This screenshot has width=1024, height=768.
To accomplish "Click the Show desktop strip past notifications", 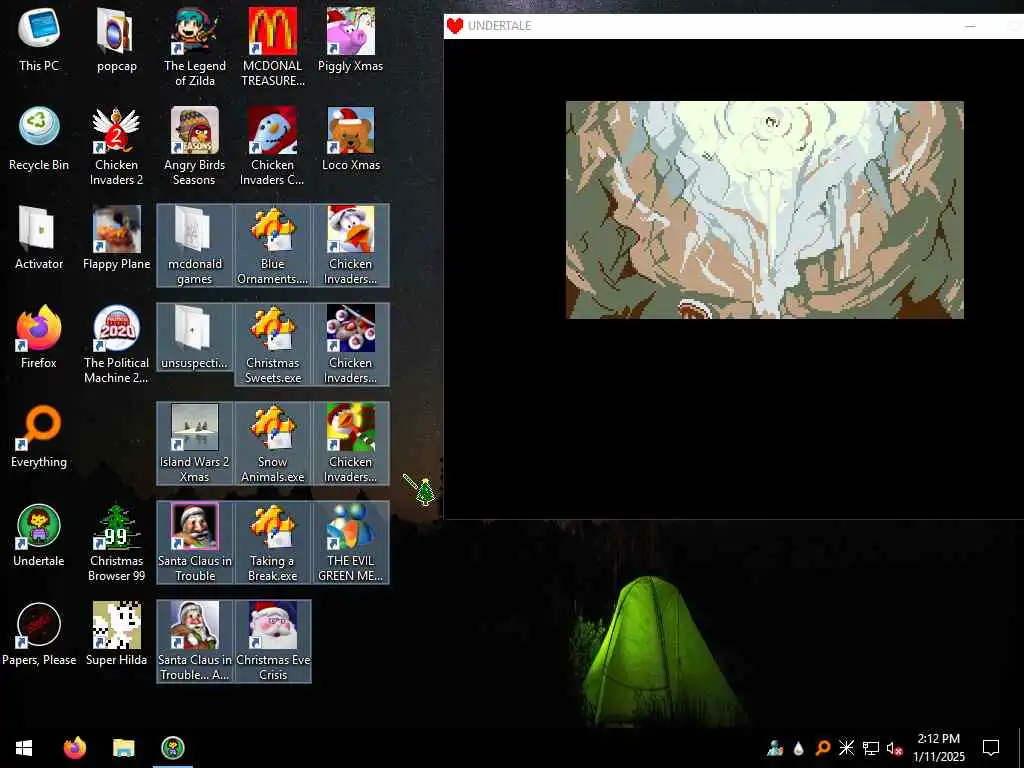I will coord(1020,748).
